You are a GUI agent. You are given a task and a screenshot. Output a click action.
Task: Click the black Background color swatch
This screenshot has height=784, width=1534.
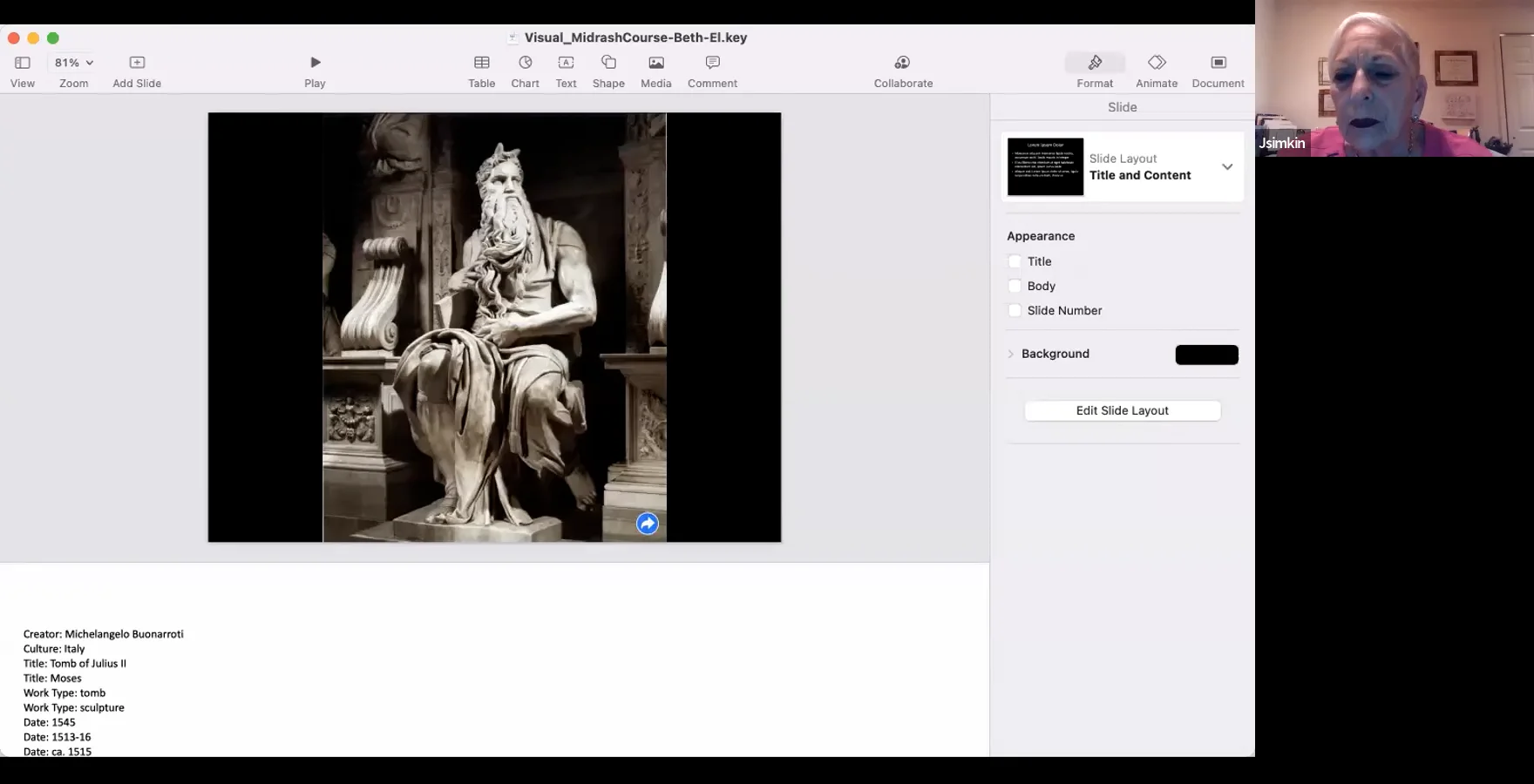[x=1206, y=355]
